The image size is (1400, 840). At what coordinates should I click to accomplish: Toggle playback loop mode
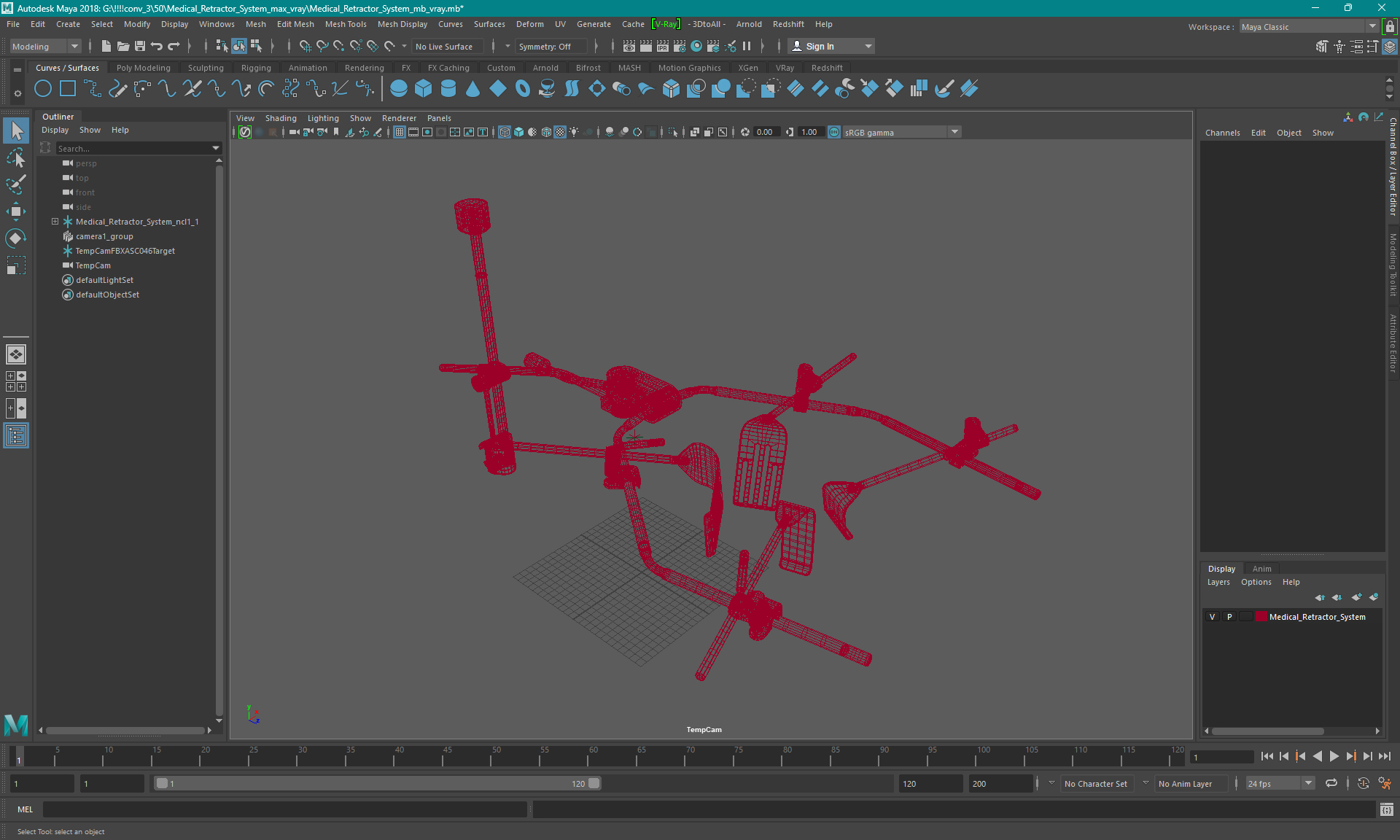[x=1331, y=783]
